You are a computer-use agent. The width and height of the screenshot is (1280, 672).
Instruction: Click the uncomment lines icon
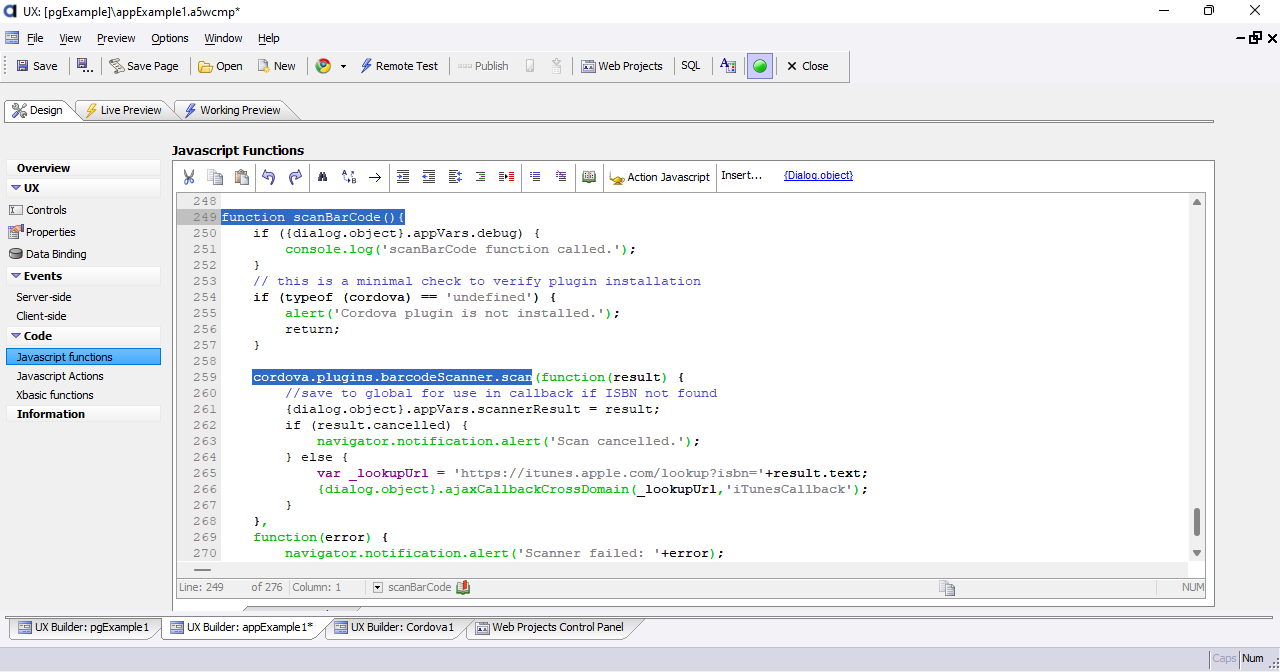[561, 177]
